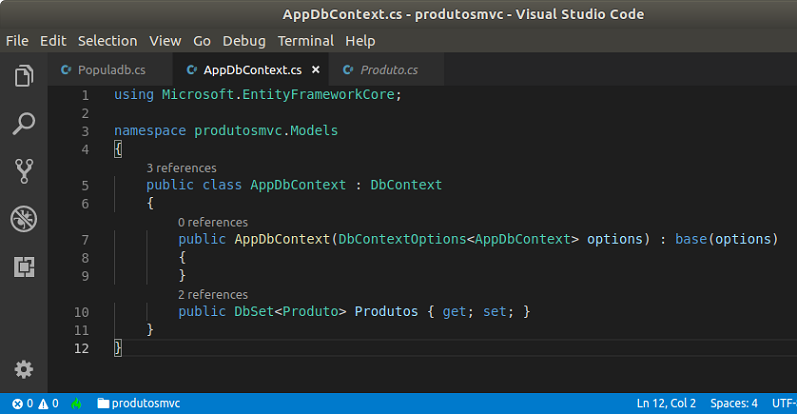
Task: Click the '2 references' CodeLens link
Action: pyautogui.click(x=213, y=294)
